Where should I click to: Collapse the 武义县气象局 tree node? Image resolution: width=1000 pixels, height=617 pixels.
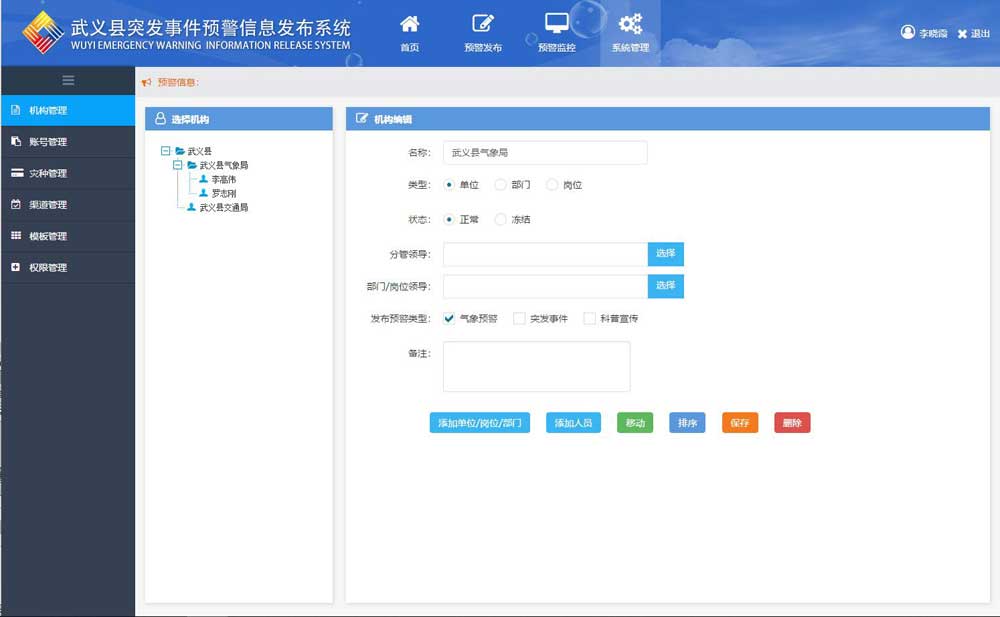pos(178,165)
